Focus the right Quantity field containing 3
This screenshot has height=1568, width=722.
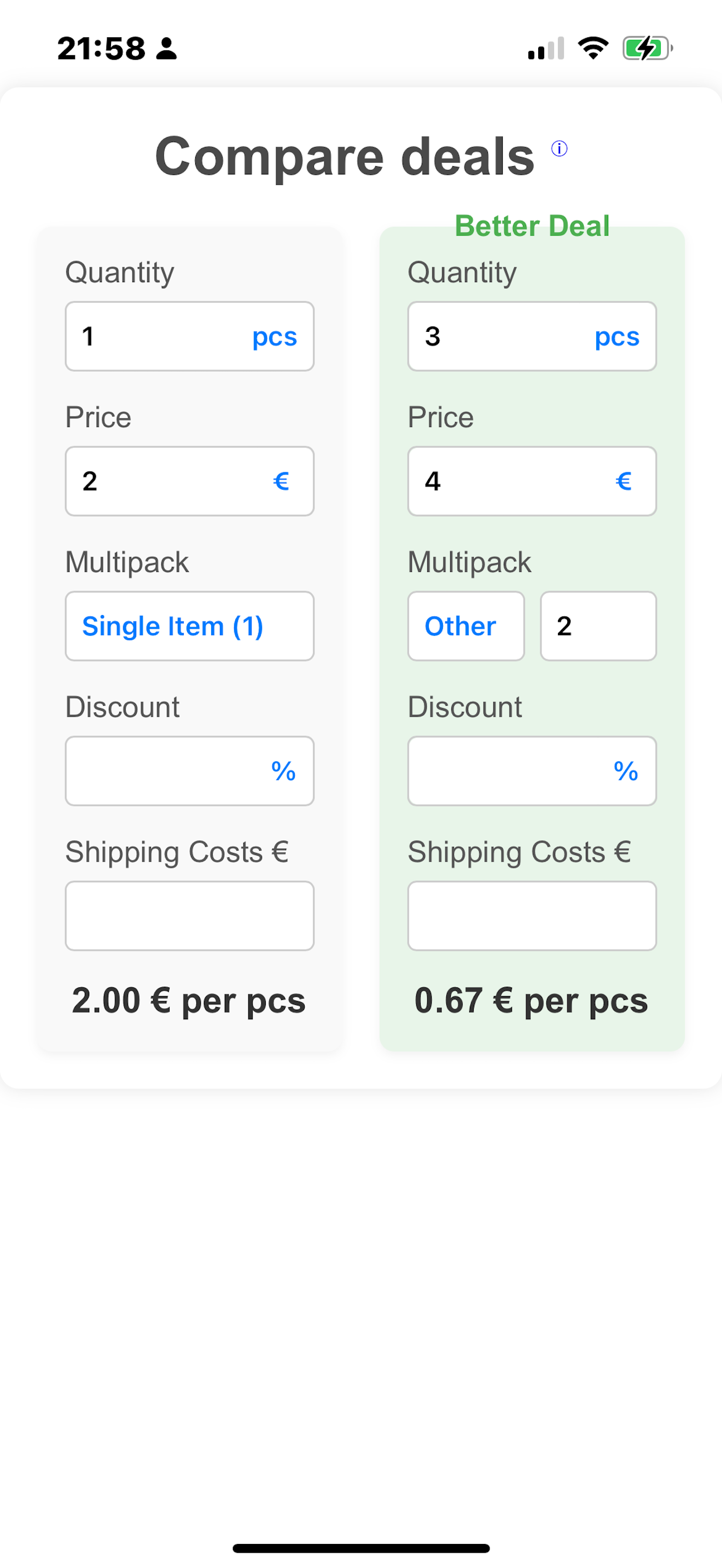click(494, 337)
